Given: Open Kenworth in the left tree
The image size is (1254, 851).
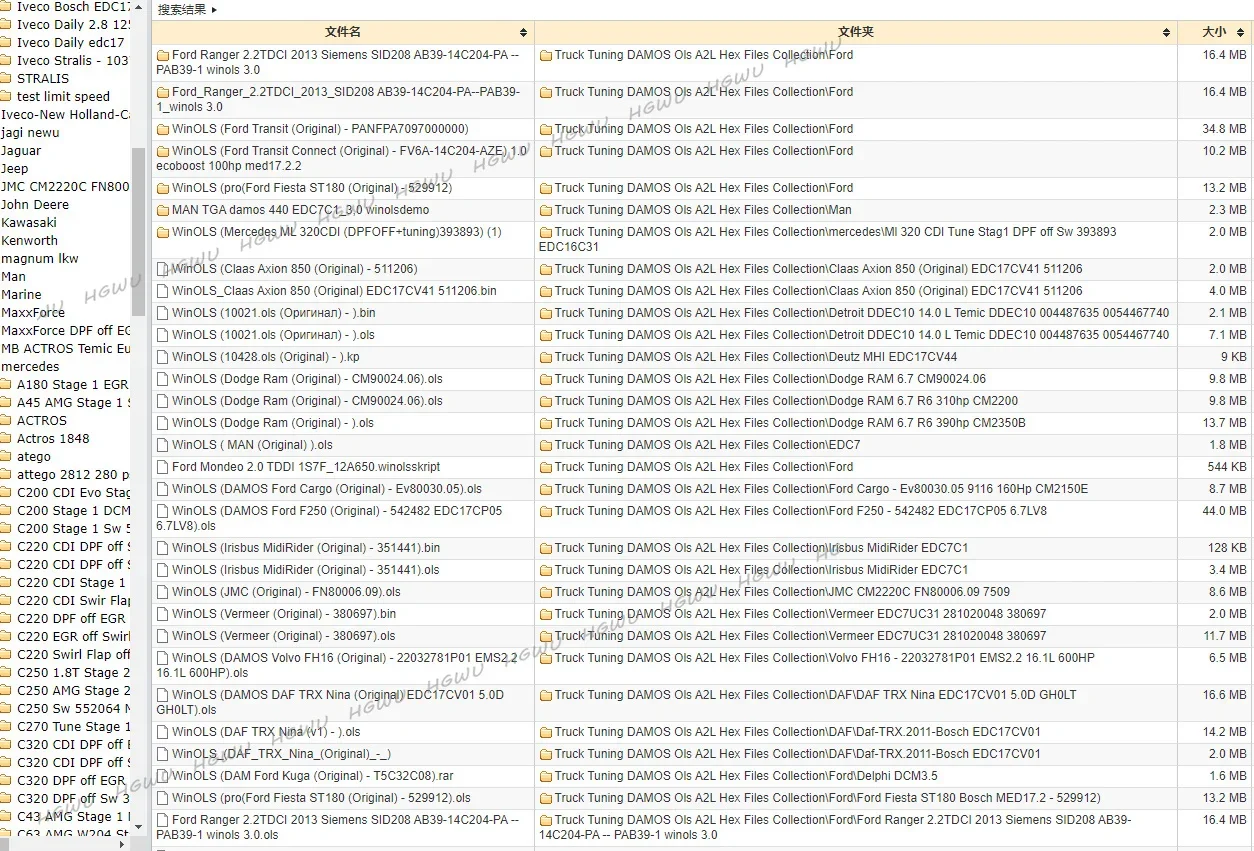Looking at the screenshot, I should [x=30, y=240].
